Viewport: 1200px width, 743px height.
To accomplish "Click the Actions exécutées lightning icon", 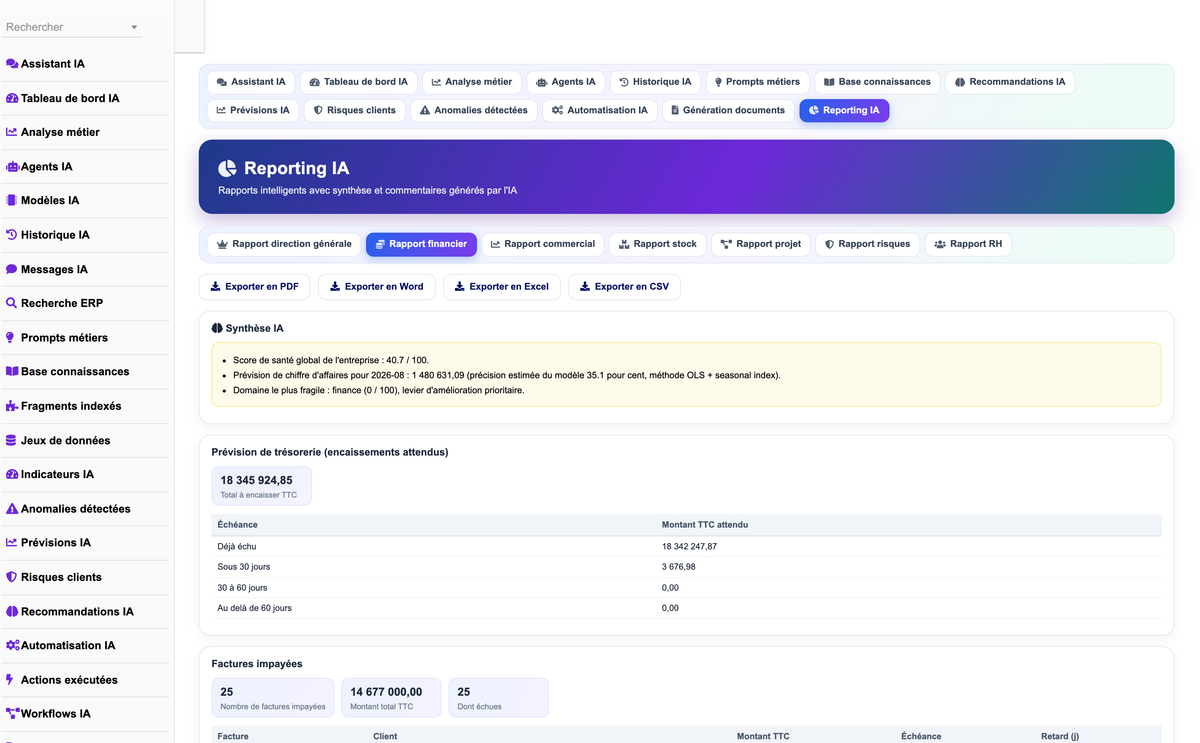I will pos(10,679).
